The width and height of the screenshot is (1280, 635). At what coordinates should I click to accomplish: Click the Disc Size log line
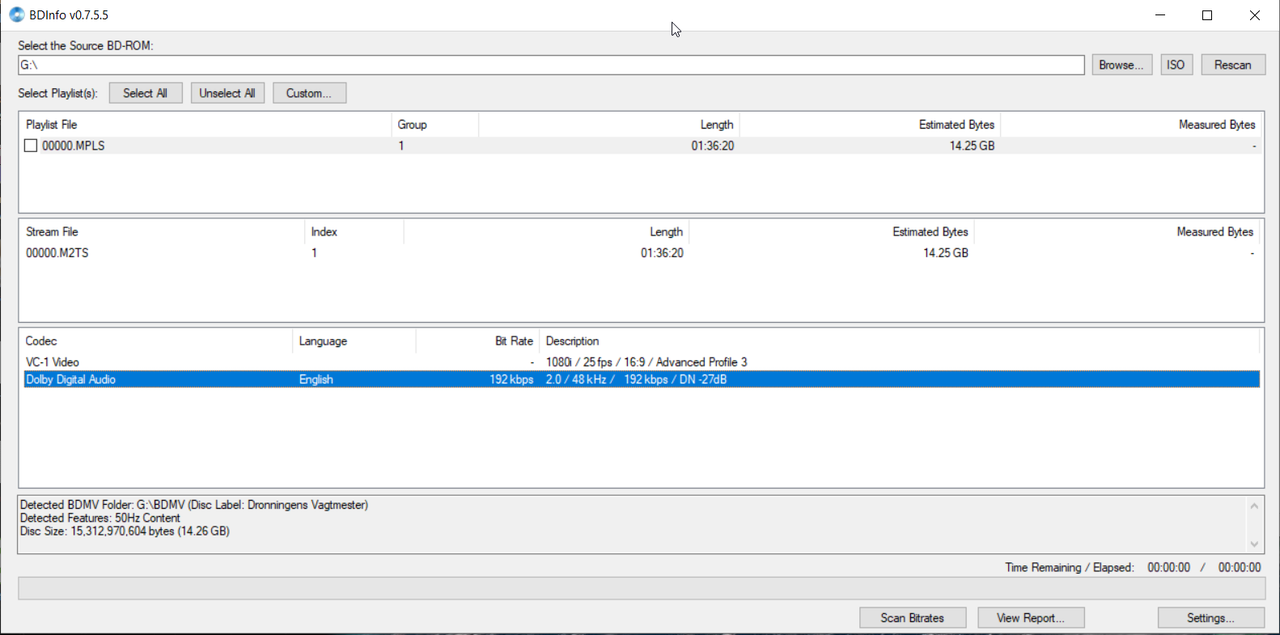tap(125, 531)
